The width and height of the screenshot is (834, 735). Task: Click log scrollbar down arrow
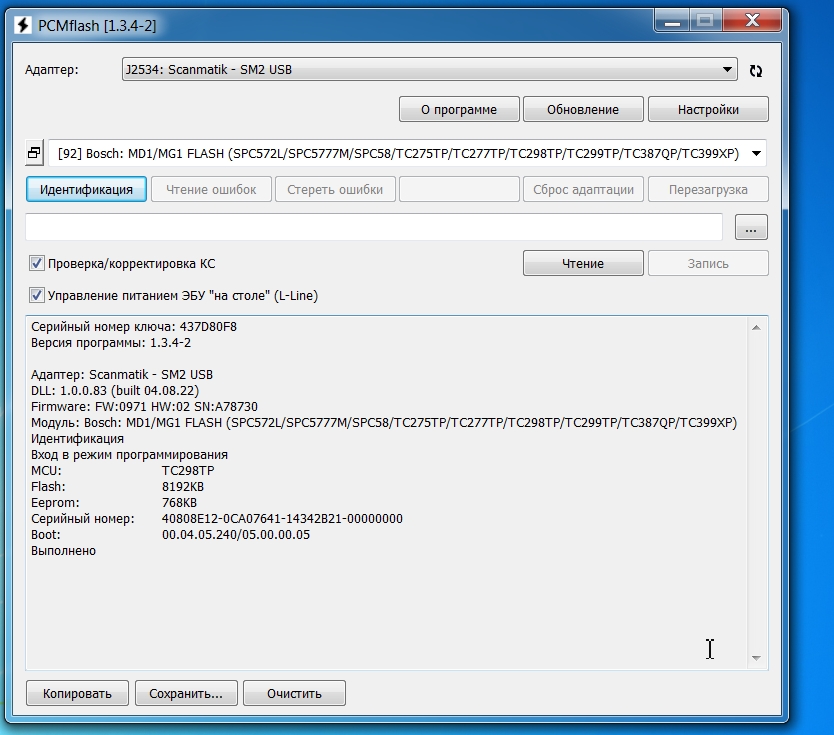757,659
